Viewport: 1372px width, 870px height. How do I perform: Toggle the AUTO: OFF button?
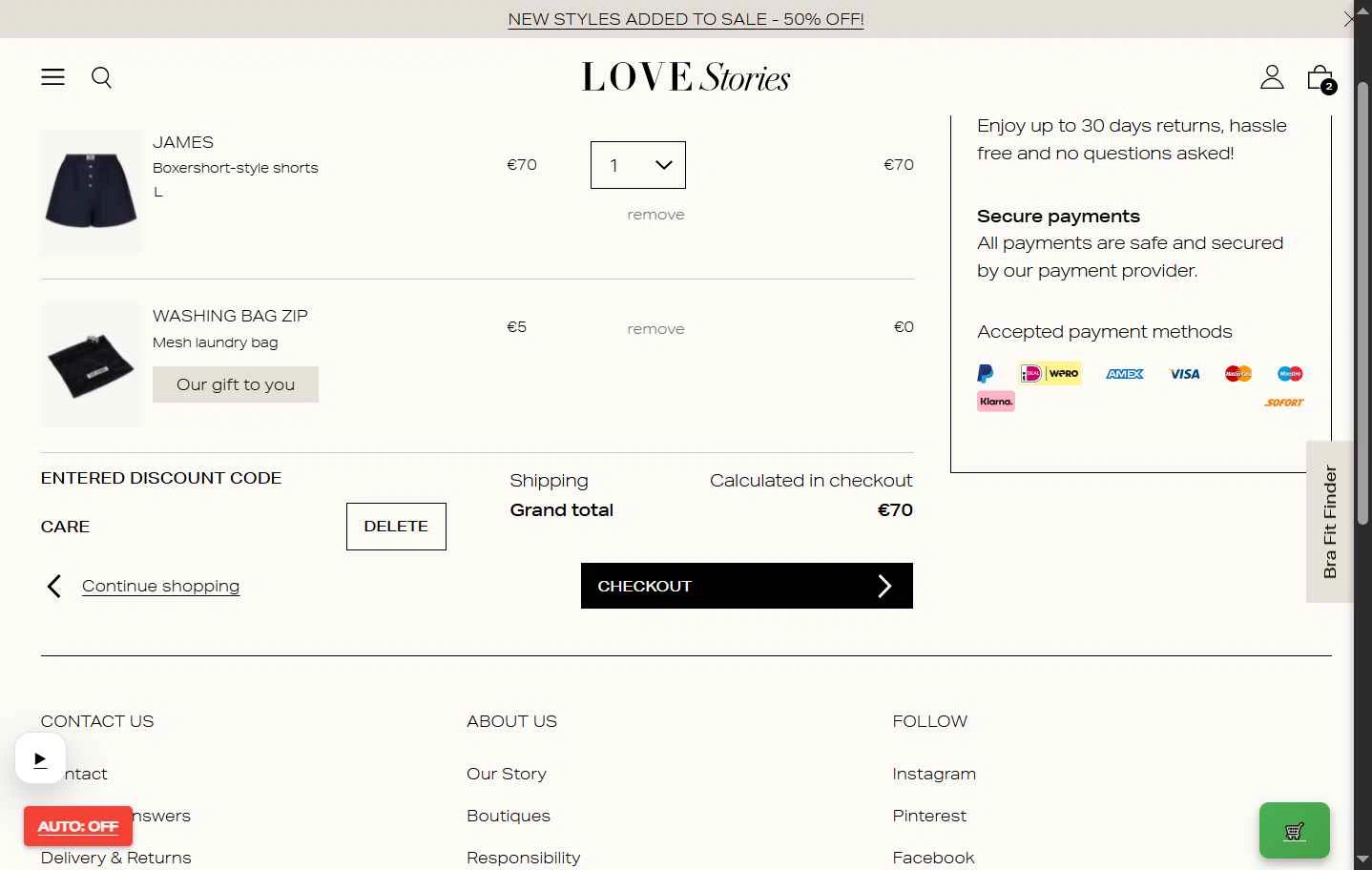click(78, 826)
